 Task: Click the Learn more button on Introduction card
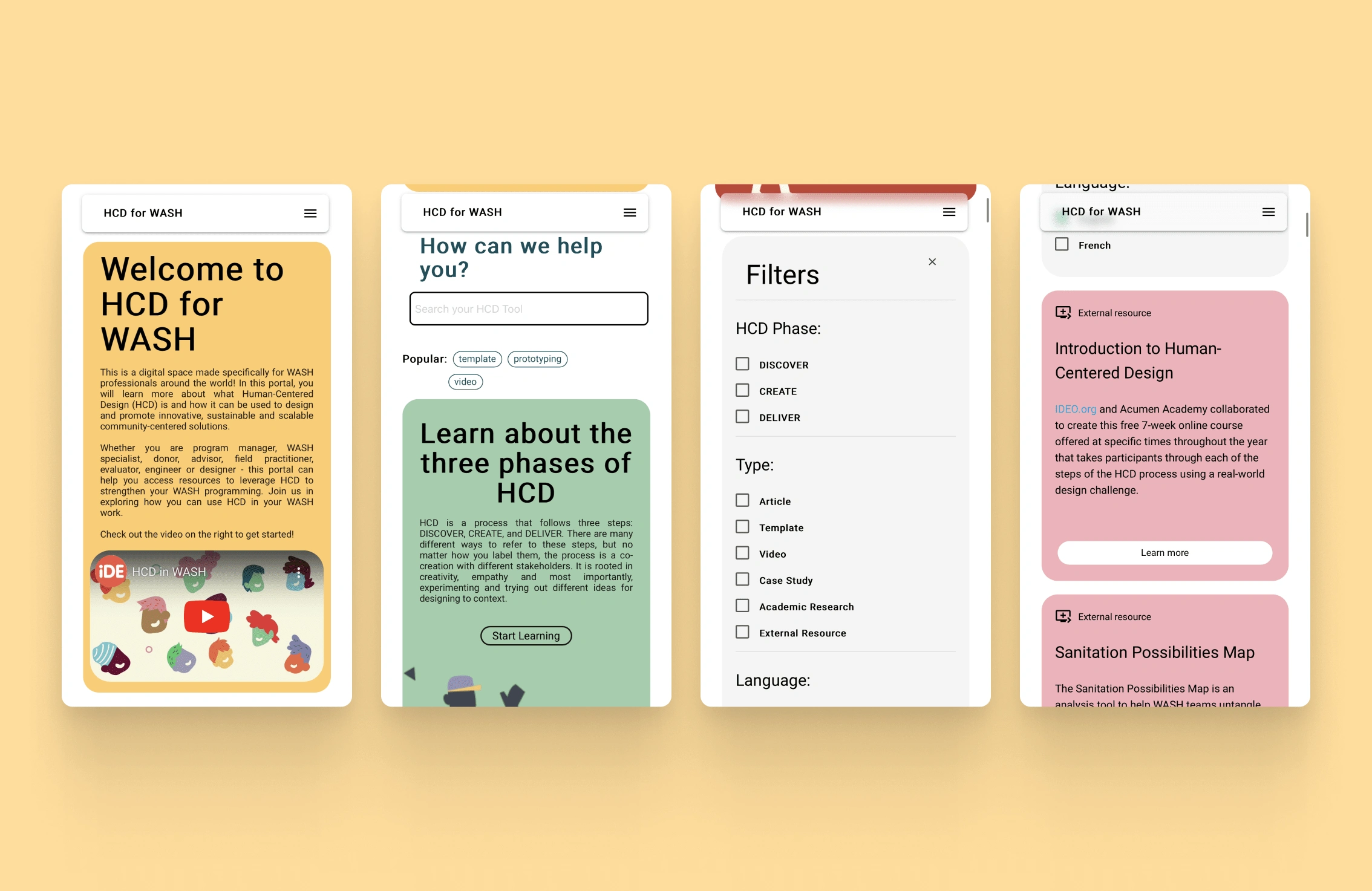tap(1164, 553)
